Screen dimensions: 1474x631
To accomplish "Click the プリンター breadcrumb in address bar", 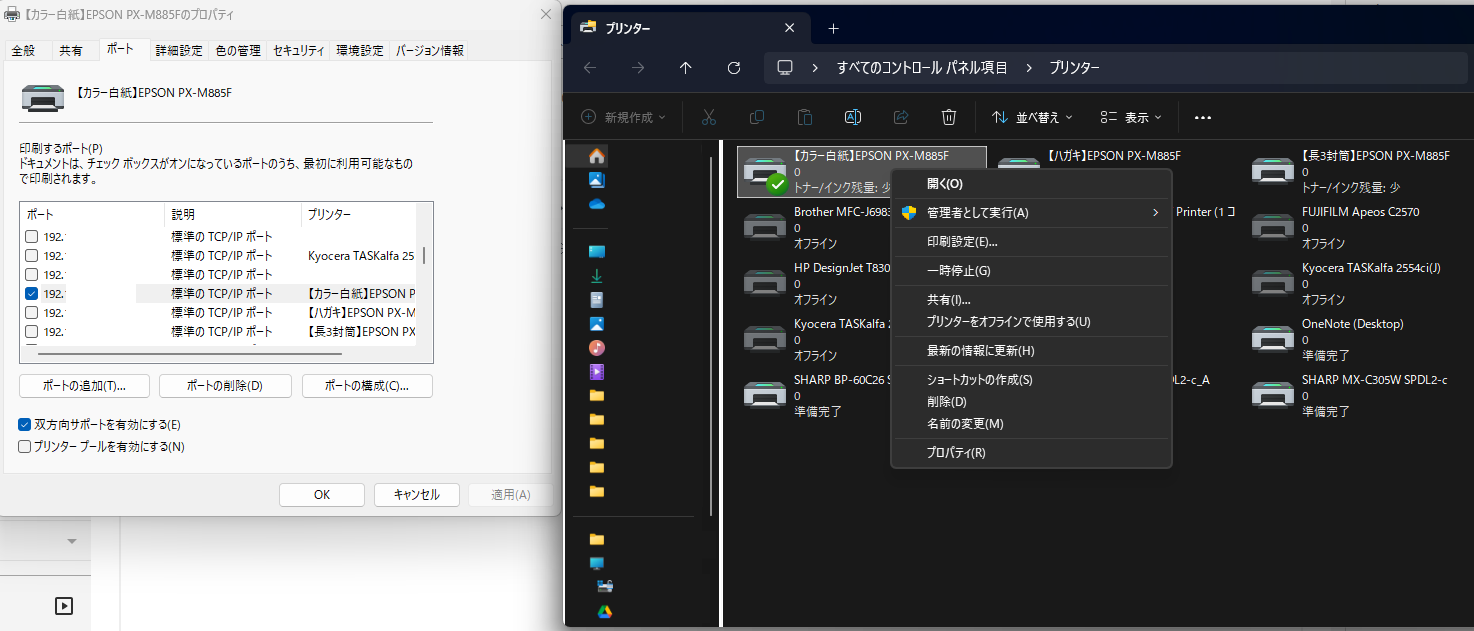I will tap(1074, 68).
